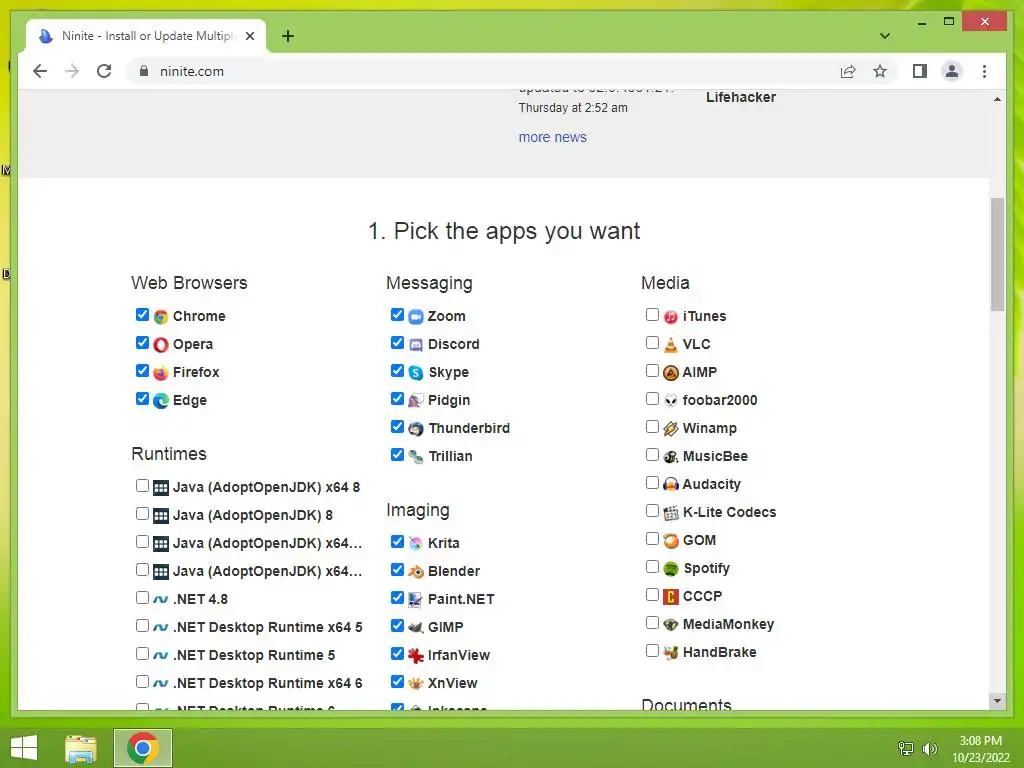This screenshot has height=768, width=1024.
Task: Click the foobar2000 alien icon
Action: click(671, 401)
